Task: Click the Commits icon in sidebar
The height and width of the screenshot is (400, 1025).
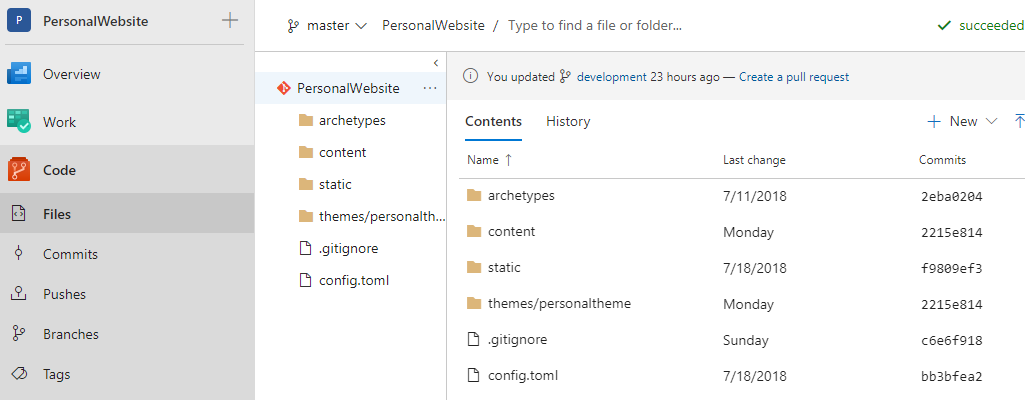Action: pyautogui.click(x=19, y=254)
